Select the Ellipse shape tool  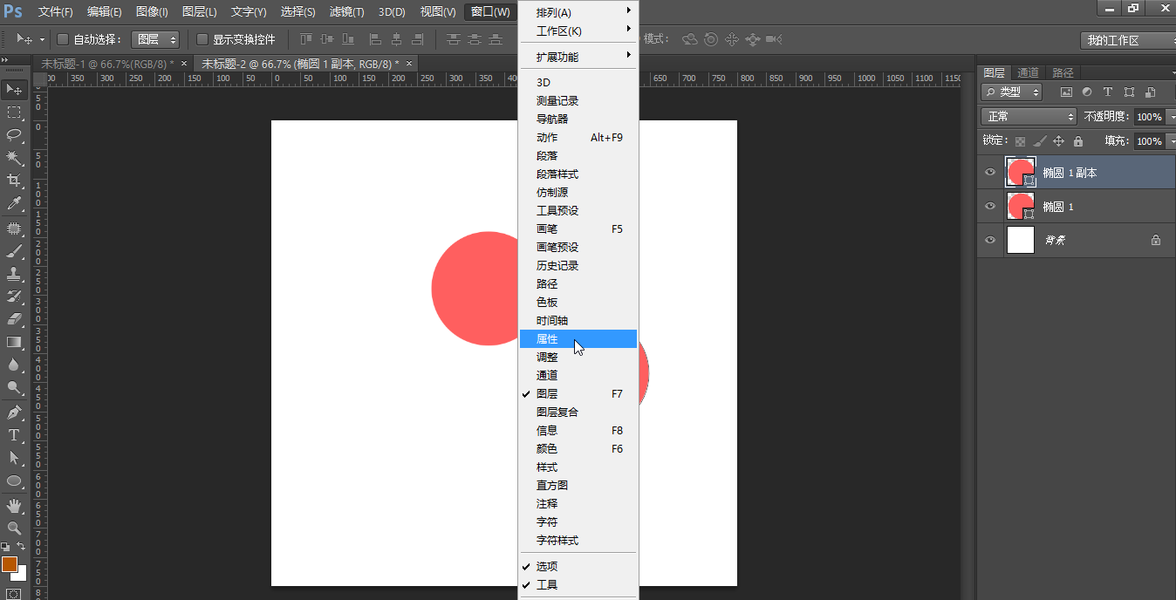coord(14,480)
